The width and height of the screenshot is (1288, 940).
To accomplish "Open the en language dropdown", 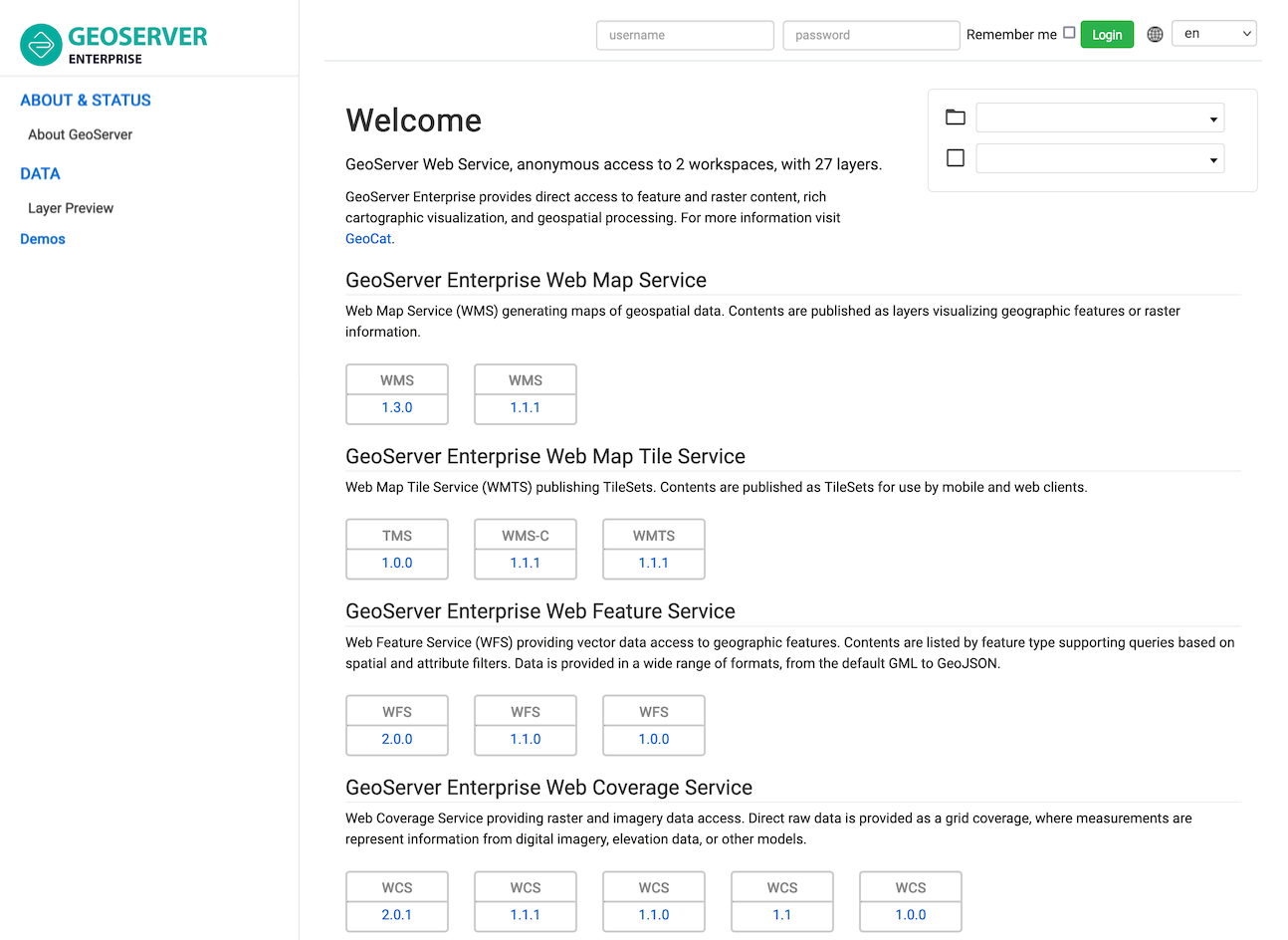I will coord(1214,33).
